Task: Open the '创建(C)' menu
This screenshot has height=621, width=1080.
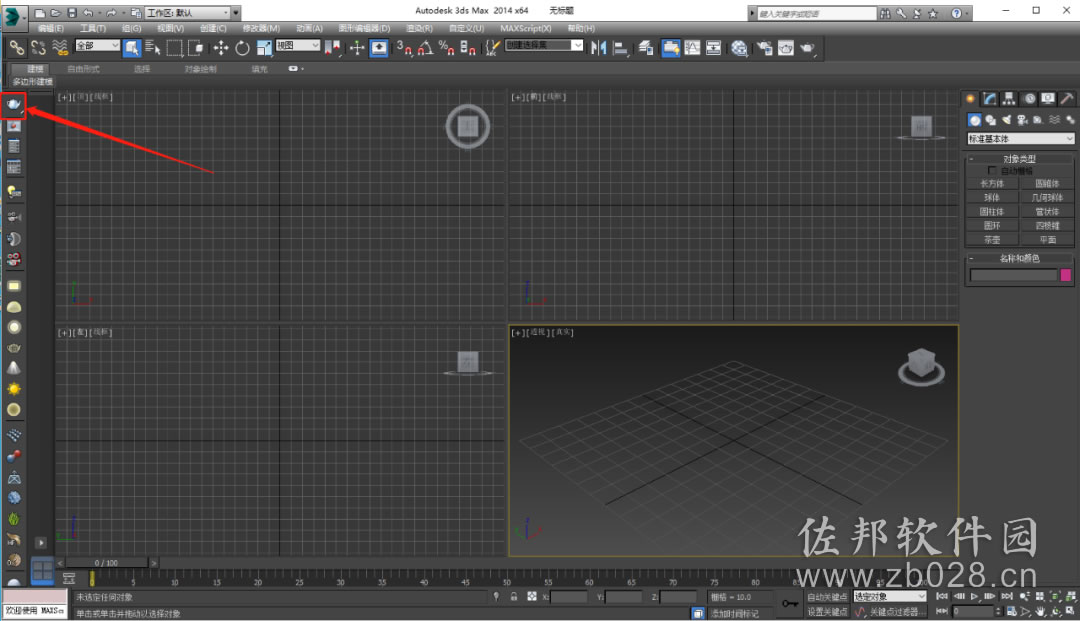Action: pyautogui.click(x=213, y=28)
